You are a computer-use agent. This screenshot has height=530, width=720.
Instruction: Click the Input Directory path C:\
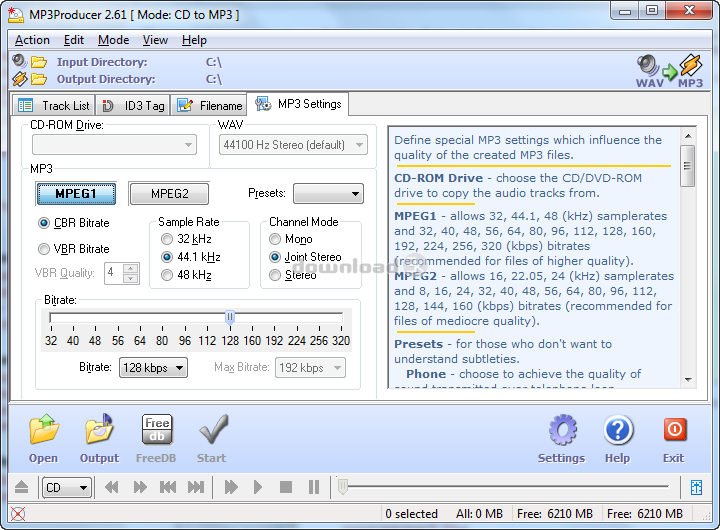click(214, 62)
